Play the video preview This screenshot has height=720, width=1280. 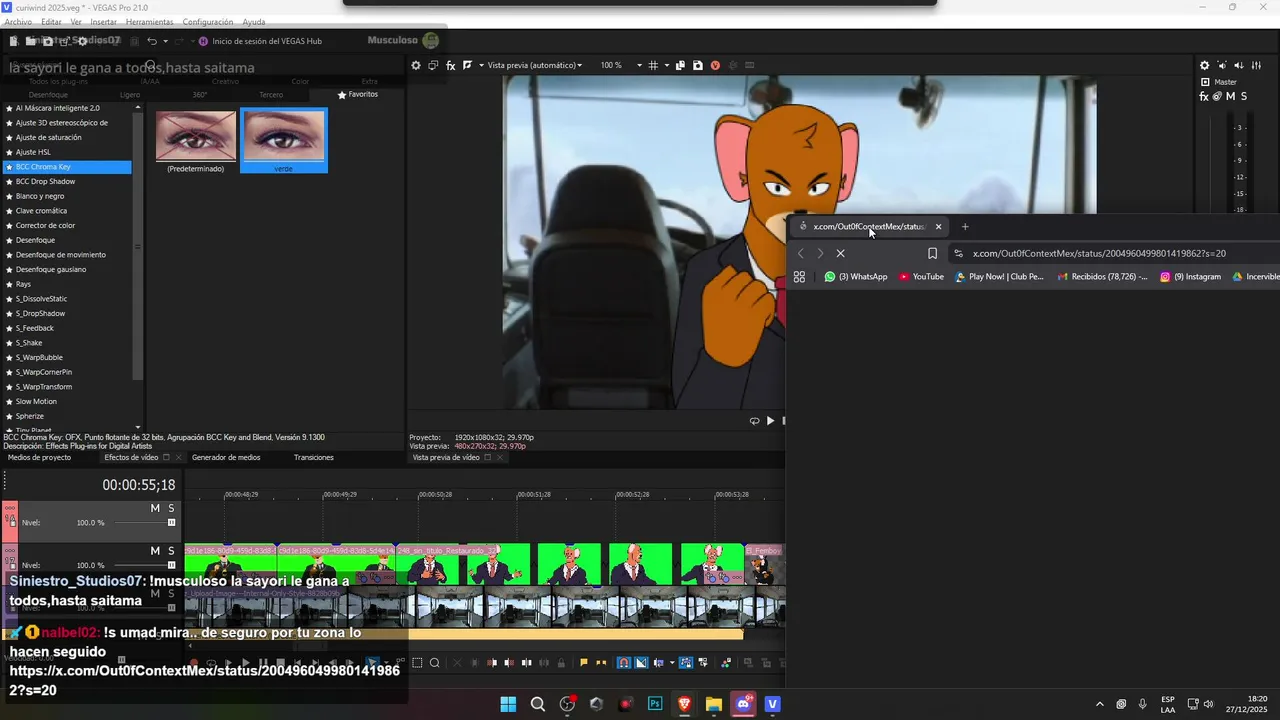[770, 421]
